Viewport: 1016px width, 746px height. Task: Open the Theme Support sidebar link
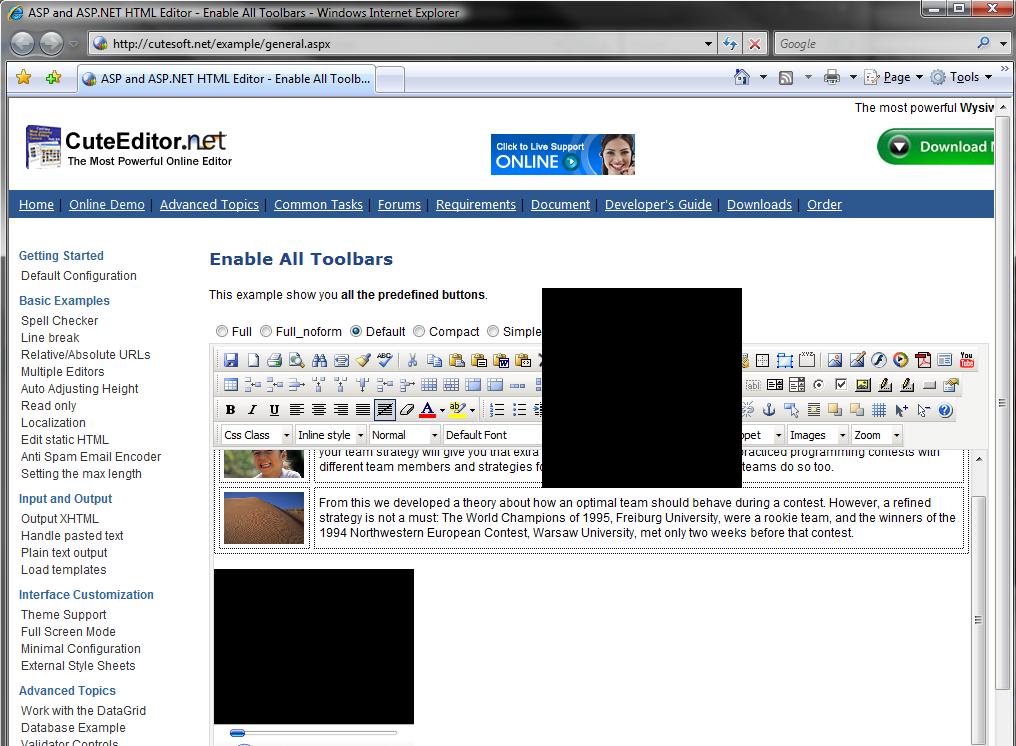coord(64,615)
